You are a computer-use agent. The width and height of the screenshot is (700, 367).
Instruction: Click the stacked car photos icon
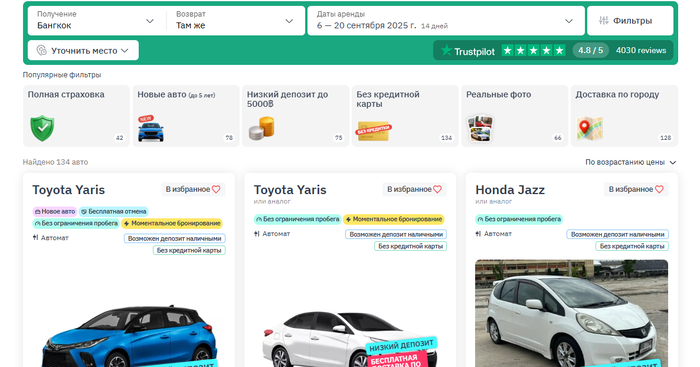[480, 129]
